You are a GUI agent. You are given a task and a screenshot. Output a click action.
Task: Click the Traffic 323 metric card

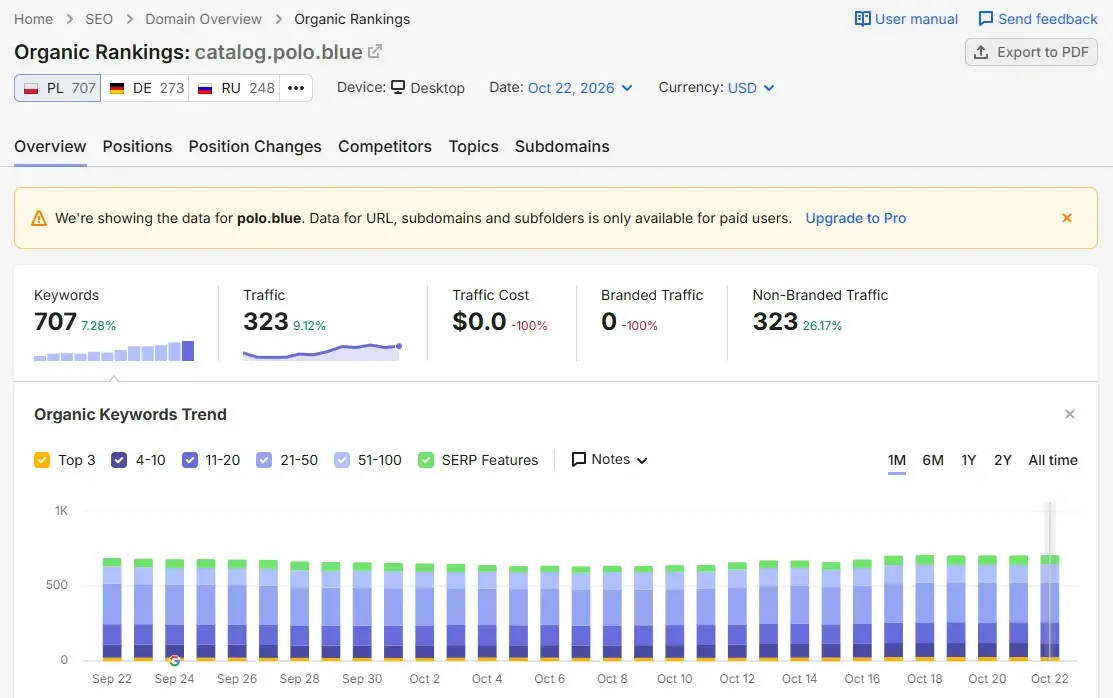(323, 324)
